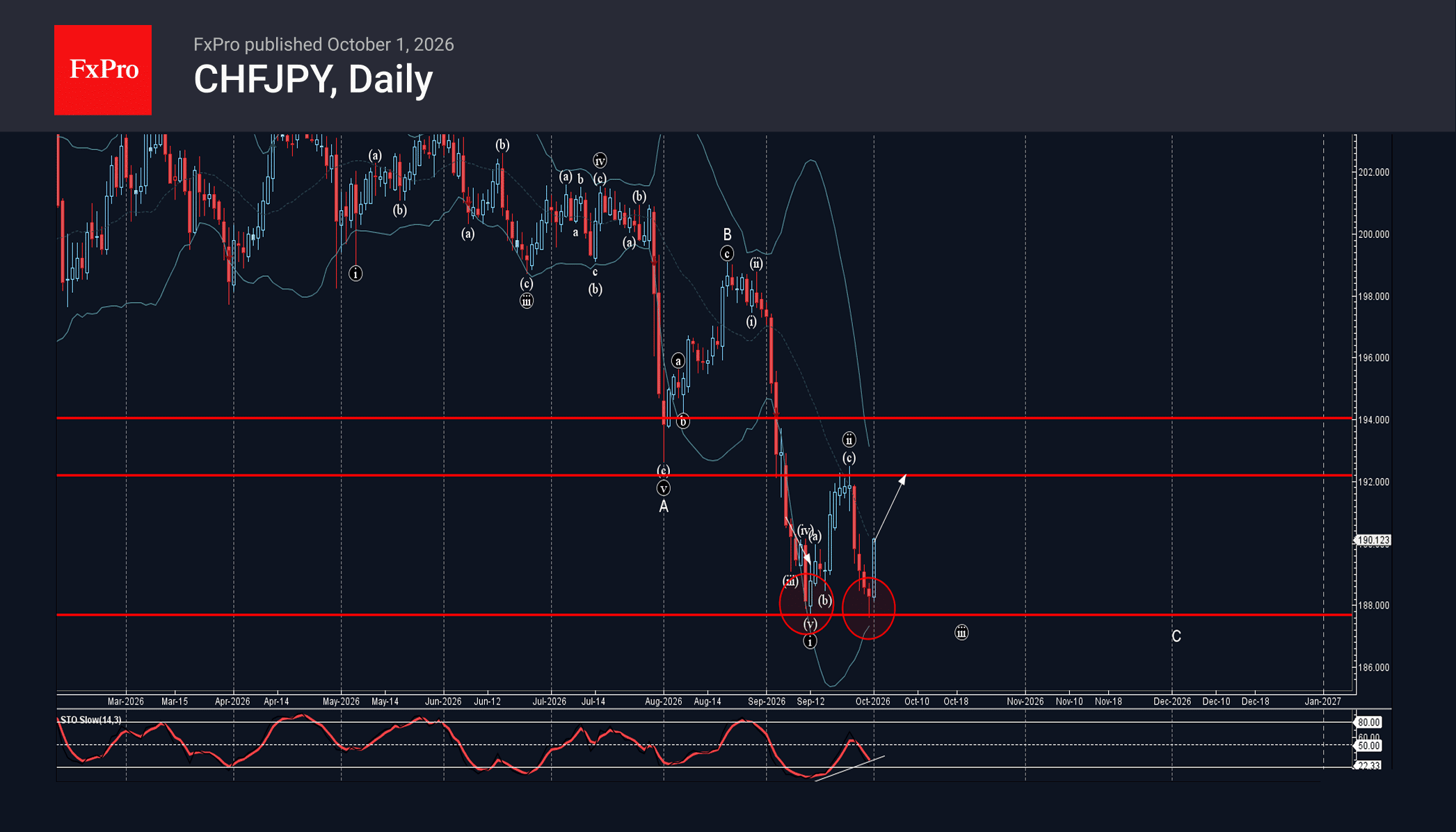Click the Apr-2026 date label
Viewport: 1456px width, 832px height.
coord(232,701)
